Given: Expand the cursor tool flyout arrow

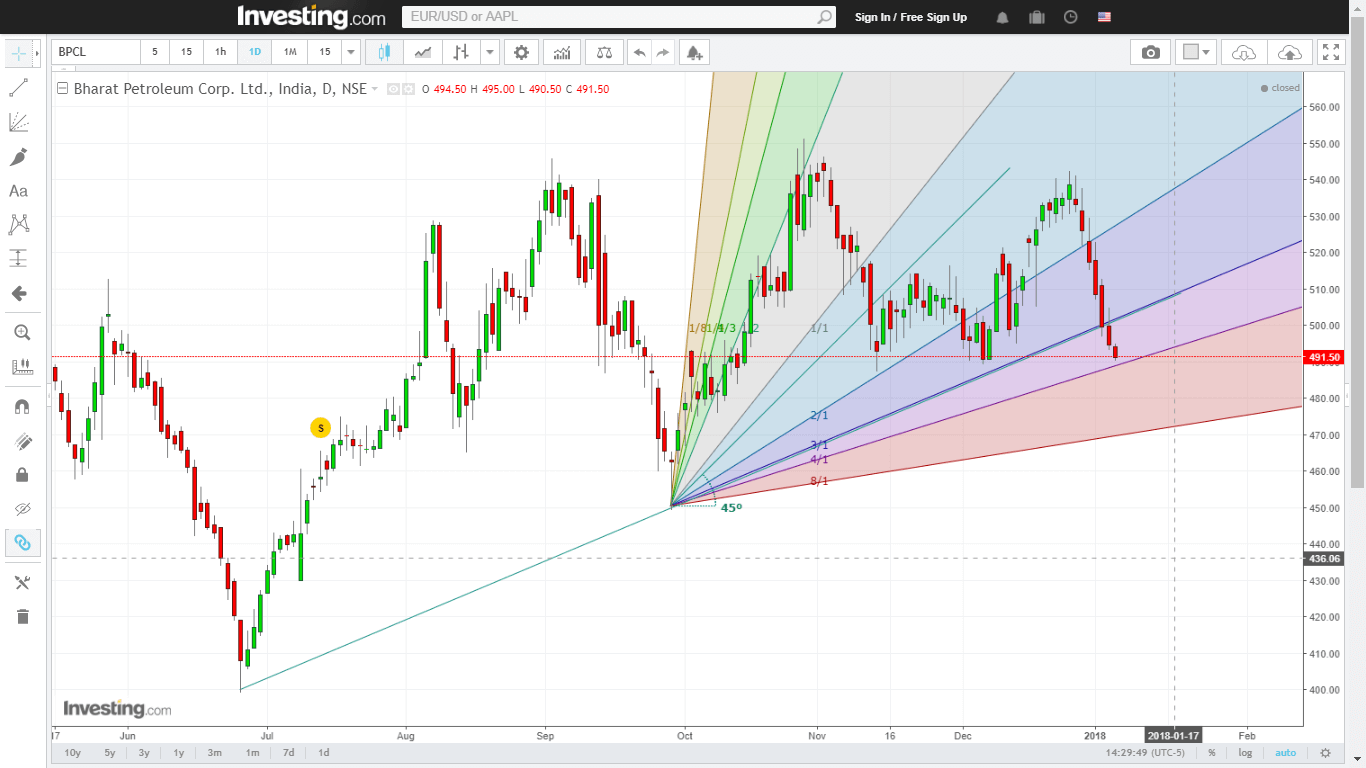Looking at the screenshot, I should 37,53.
